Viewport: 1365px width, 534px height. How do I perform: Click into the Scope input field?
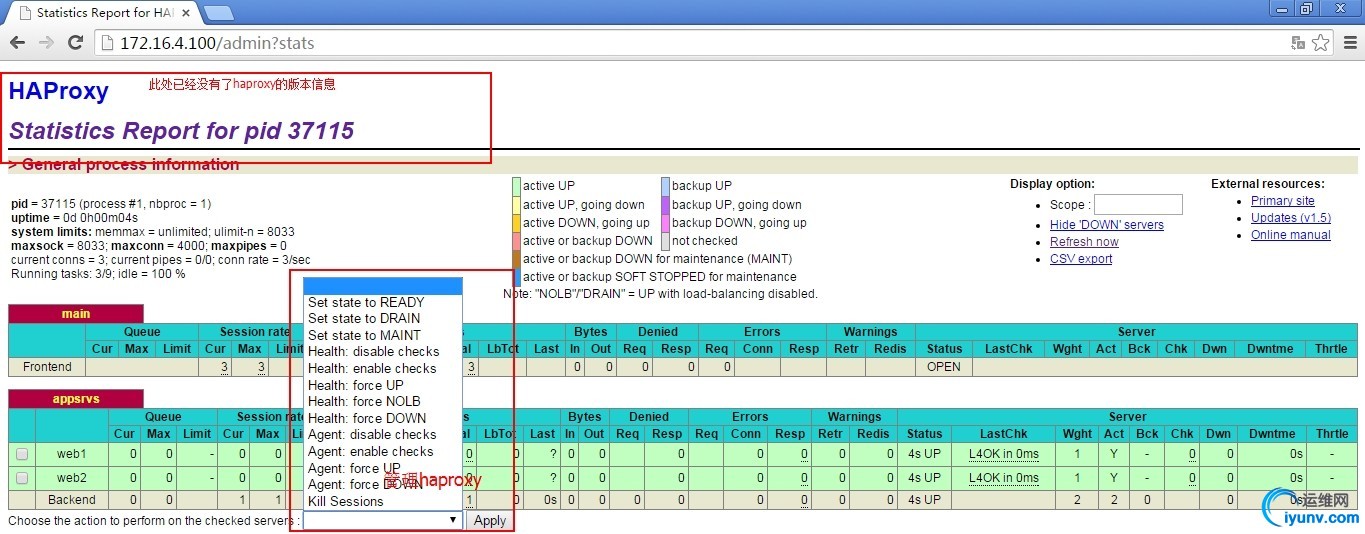tap(1138, 204)
